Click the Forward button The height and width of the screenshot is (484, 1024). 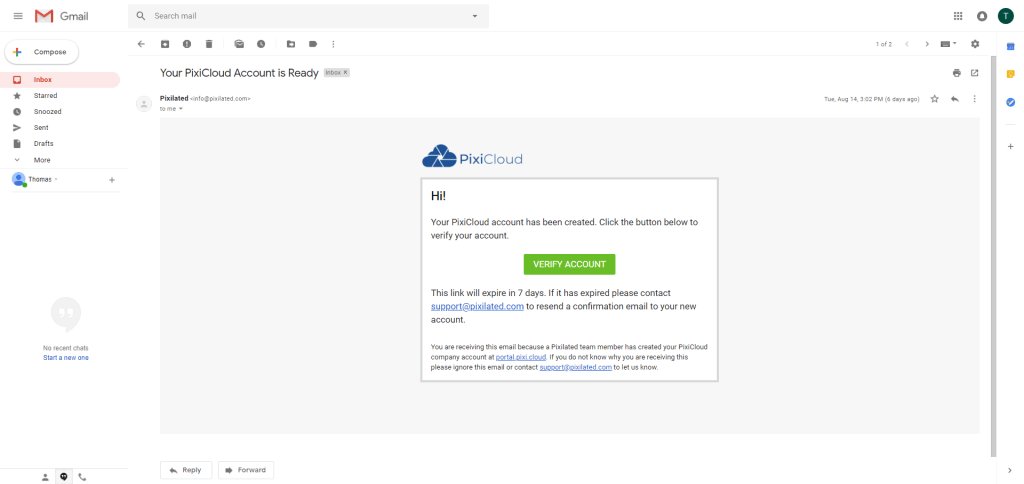pyautogui.click(x=246, y=470)
